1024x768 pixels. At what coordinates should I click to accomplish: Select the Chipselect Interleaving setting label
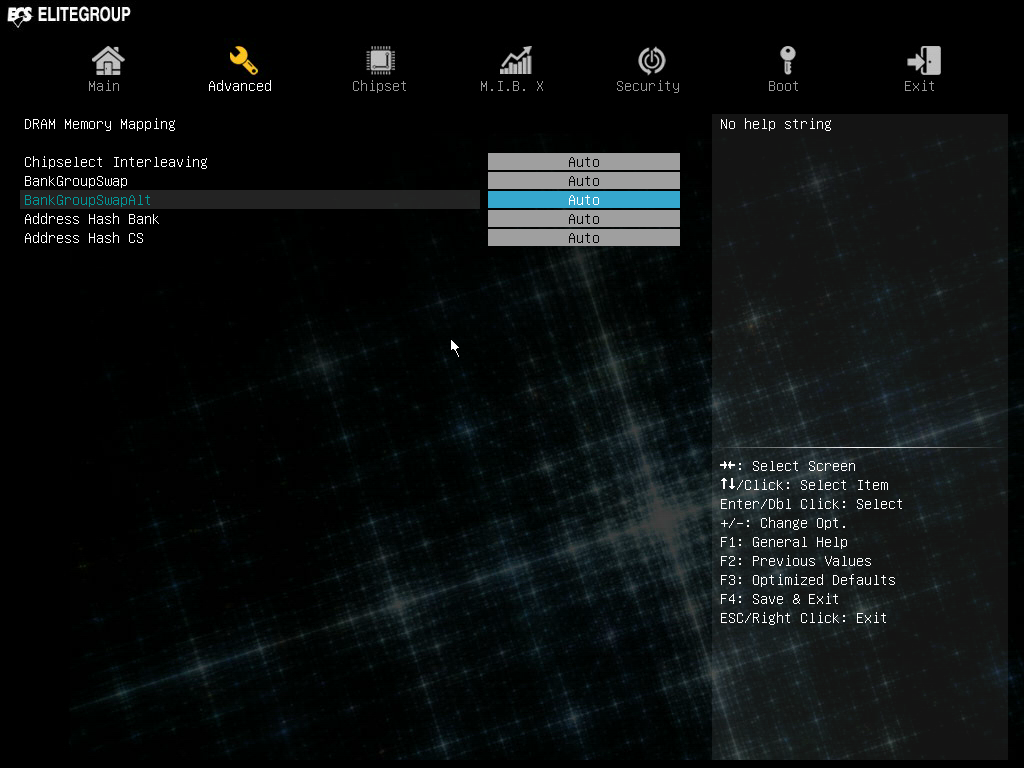pyautogui.click(x=116, y=162)
